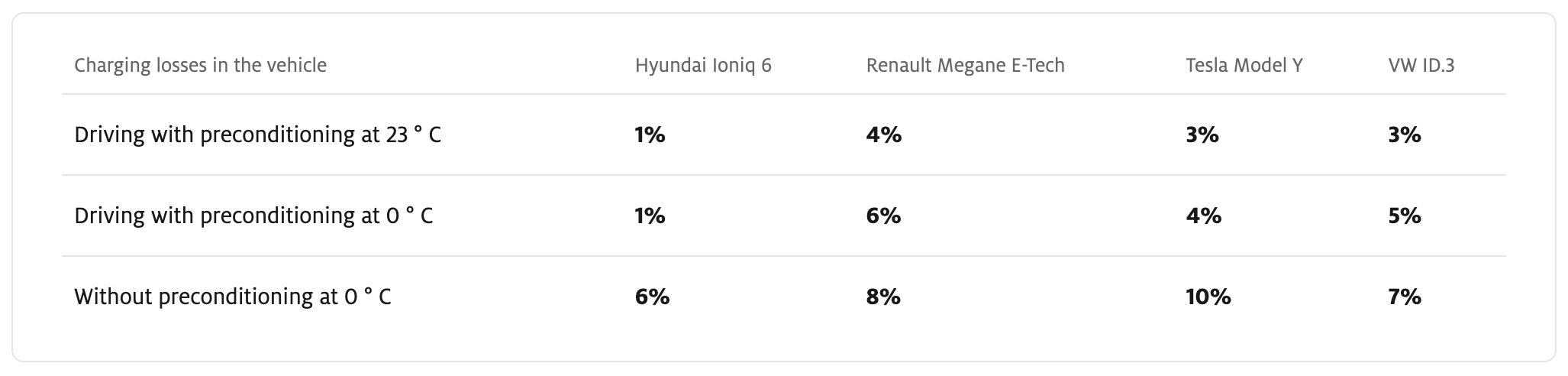
Task: Select VW ID.3 3% value at 23 °C
Action: (x=1405, y=135)
